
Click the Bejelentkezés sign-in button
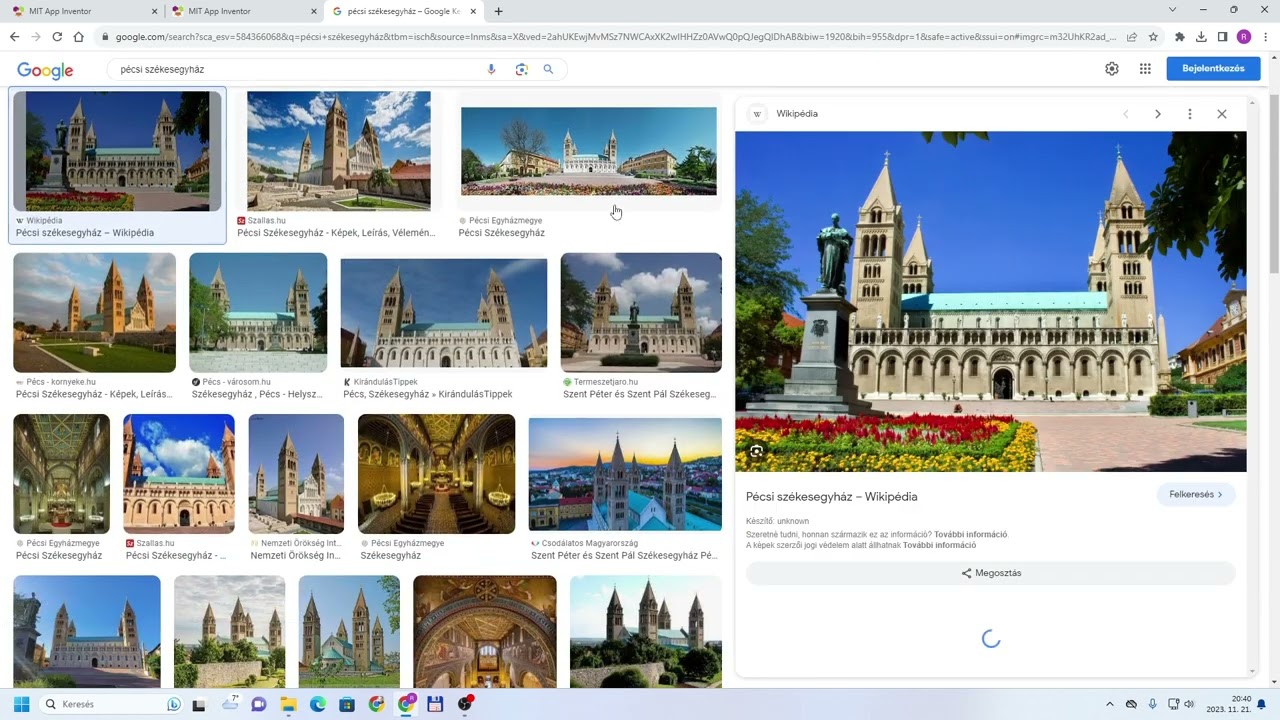[x=1213, y=68]
